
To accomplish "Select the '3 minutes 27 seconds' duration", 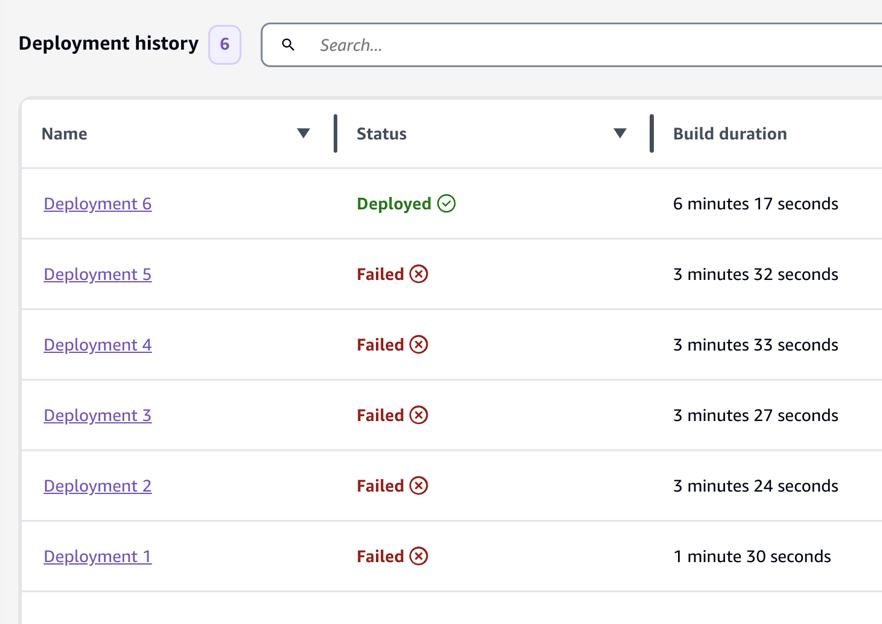I will [755, 415].
